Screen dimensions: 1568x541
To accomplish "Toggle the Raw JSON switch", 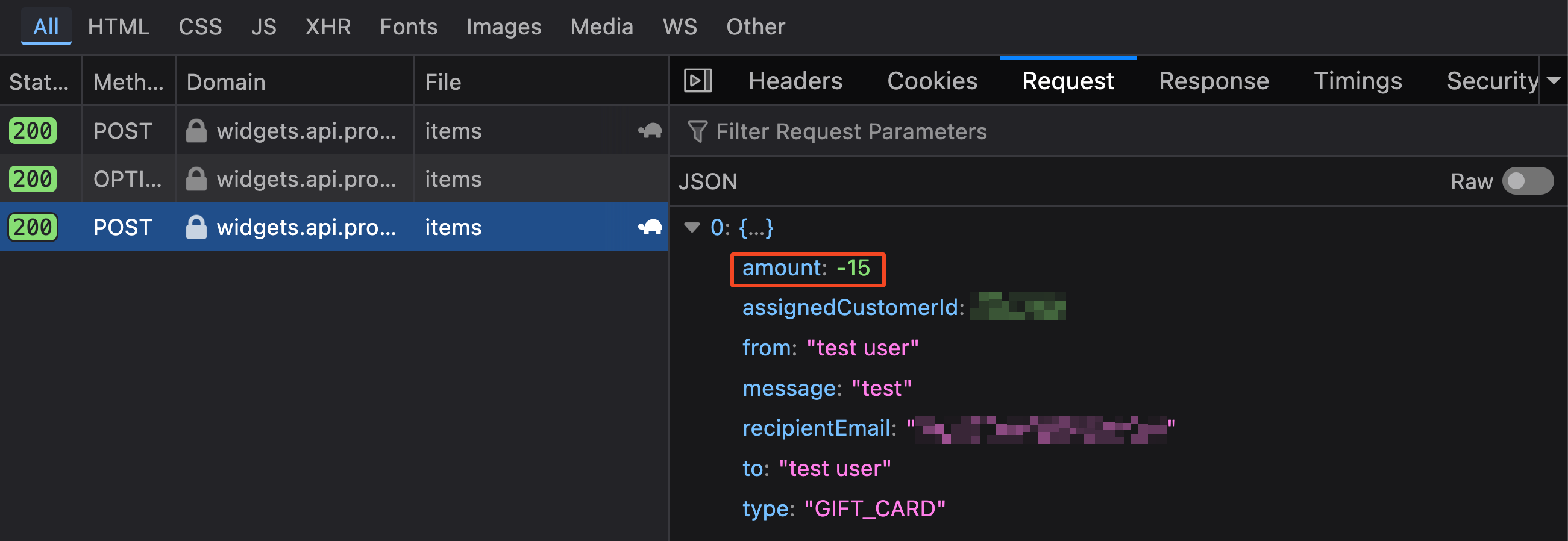I will tap(1527, 181).
